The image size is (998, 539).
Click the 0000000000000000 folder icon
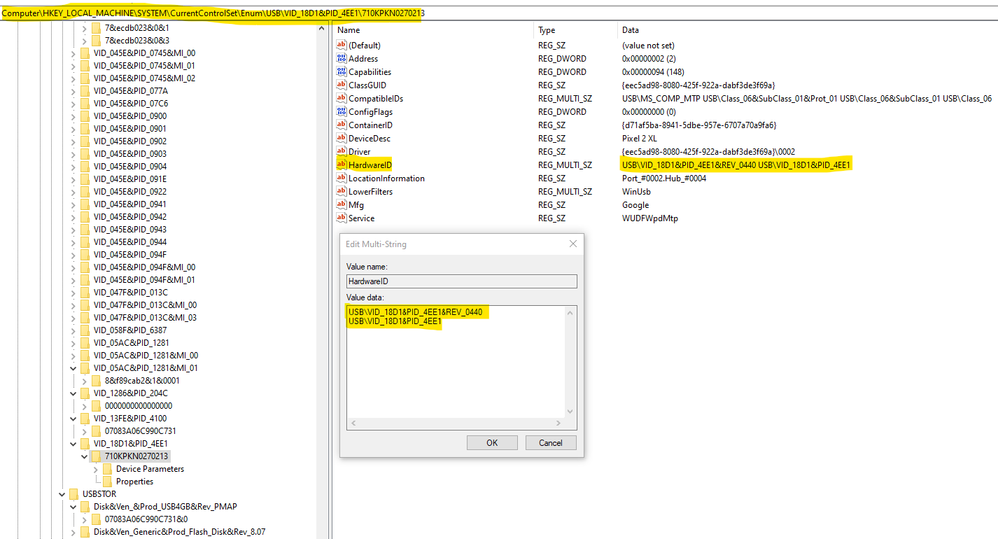click(96, 406)
